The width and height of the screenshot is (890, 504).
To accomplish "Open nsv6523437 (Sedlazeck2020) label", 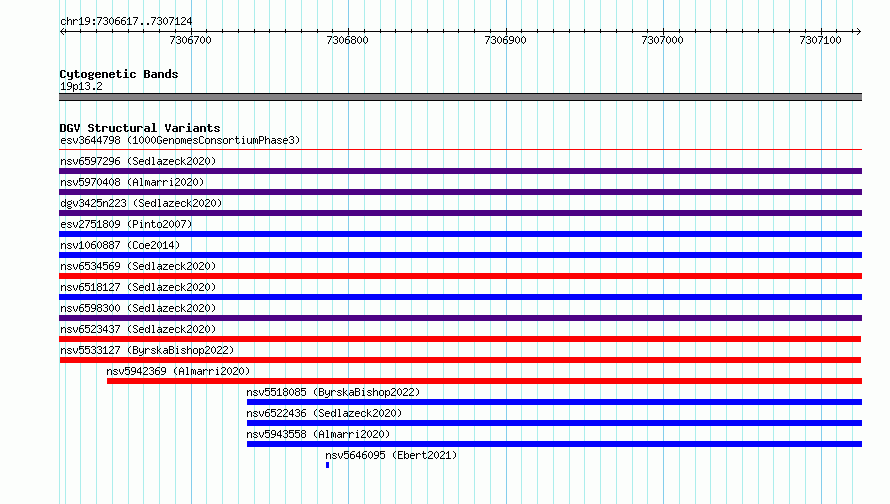I will click(138, 329).
